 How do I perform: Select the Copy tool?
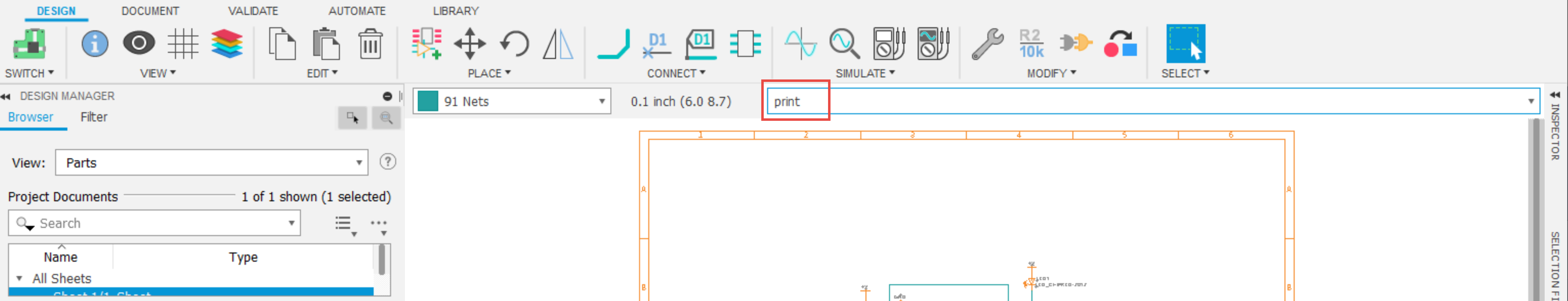click(282, 44)
